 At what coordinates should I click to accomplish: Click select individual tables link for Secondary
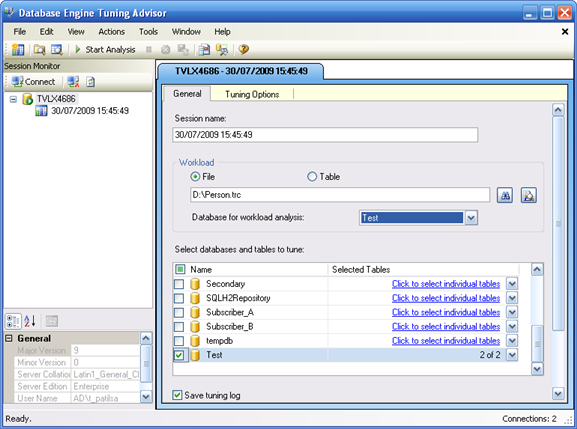[446, 284]
